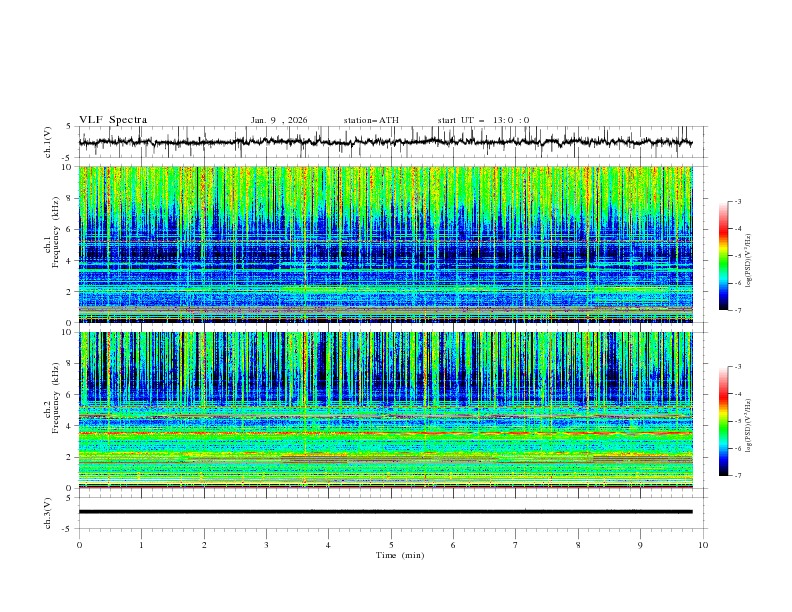This screenshot has height=612, width=792.
Task: Click time axis tick label "7"
Action: pos(516,545)
